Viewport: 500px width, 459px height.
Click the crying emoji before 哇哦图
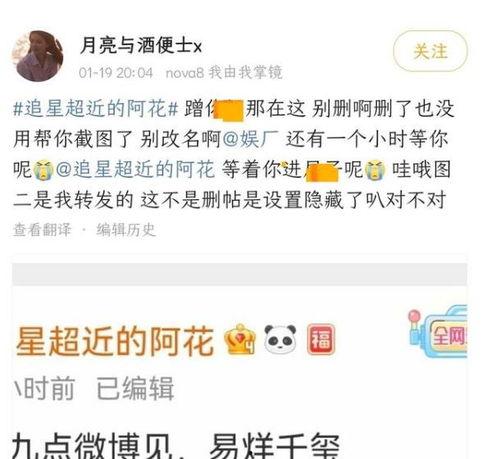[375, 170]
